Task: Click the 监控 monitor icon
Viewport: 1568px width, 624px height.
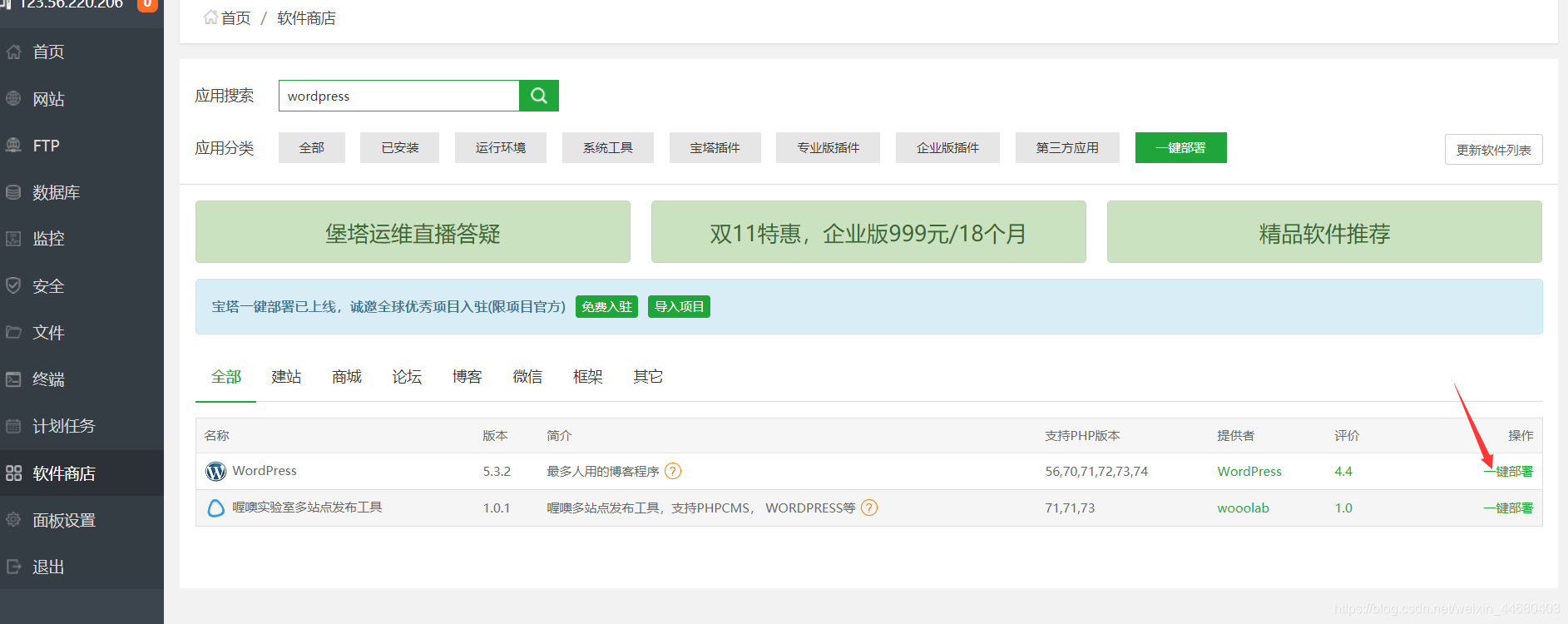Action: (x=13, y=239)
